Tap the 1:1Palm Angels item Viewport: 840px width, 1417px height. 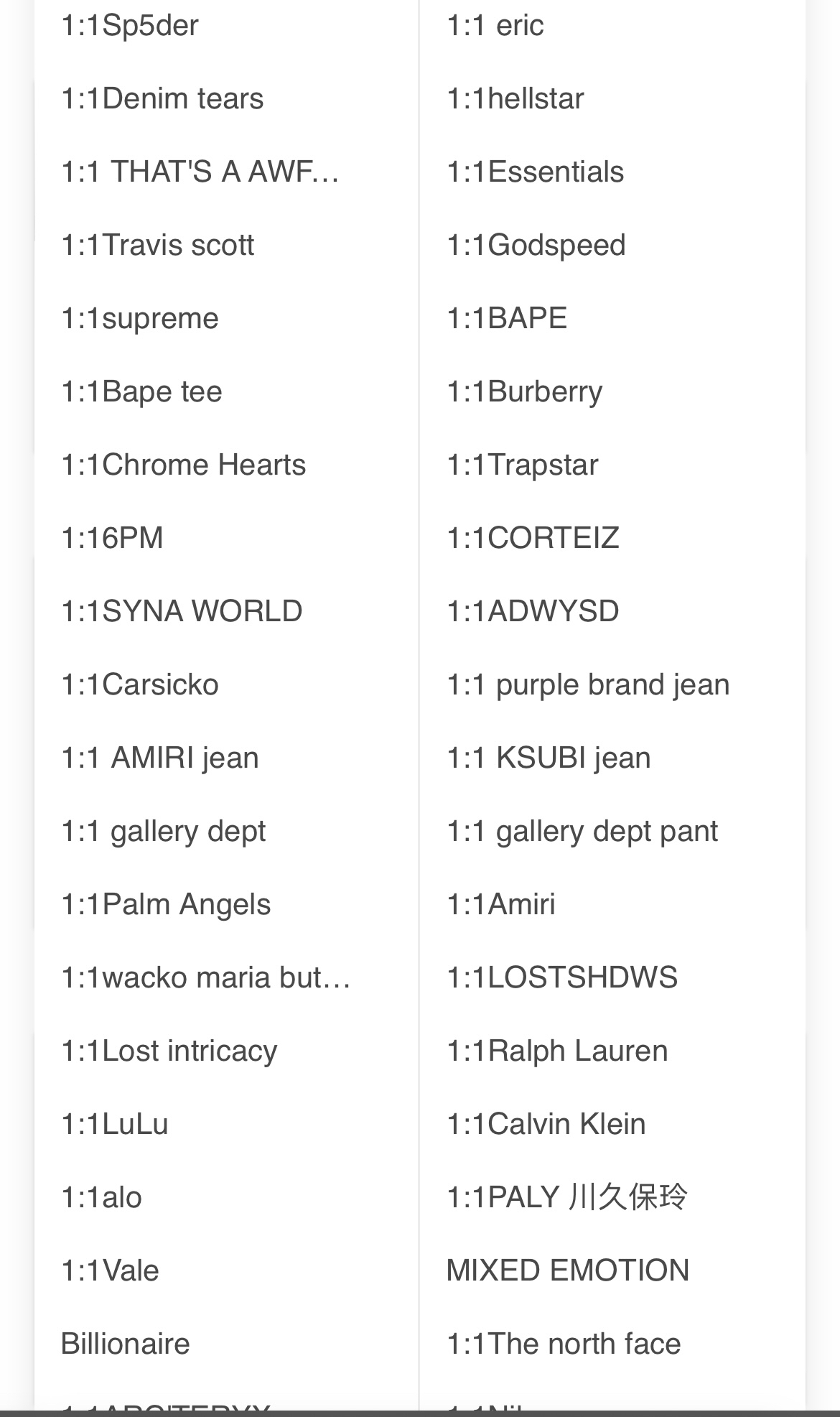166,905
